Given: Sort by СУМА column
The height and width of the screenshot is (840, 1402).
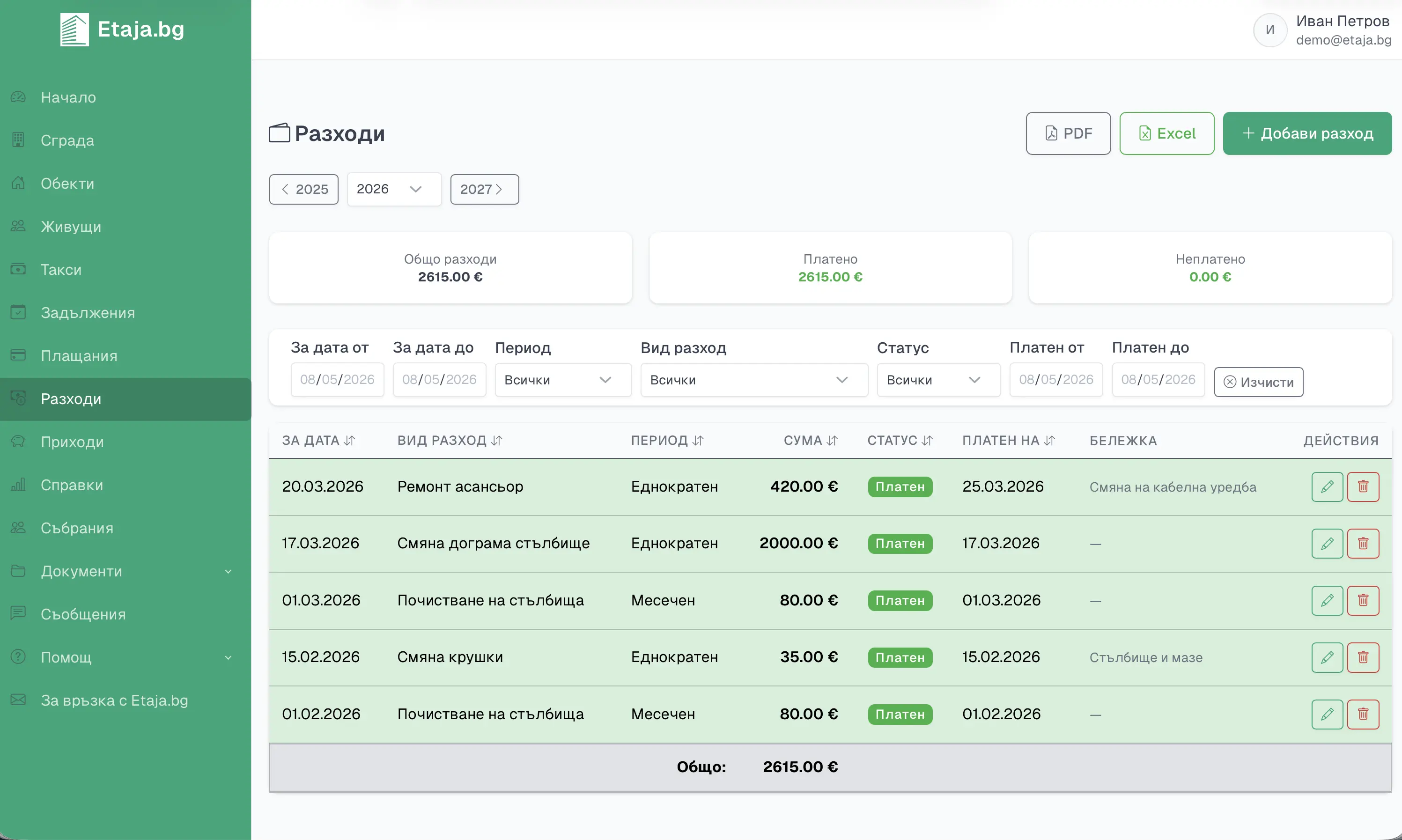Looking at the screenshot, I should pyautogui.click(x=832, y=441).
